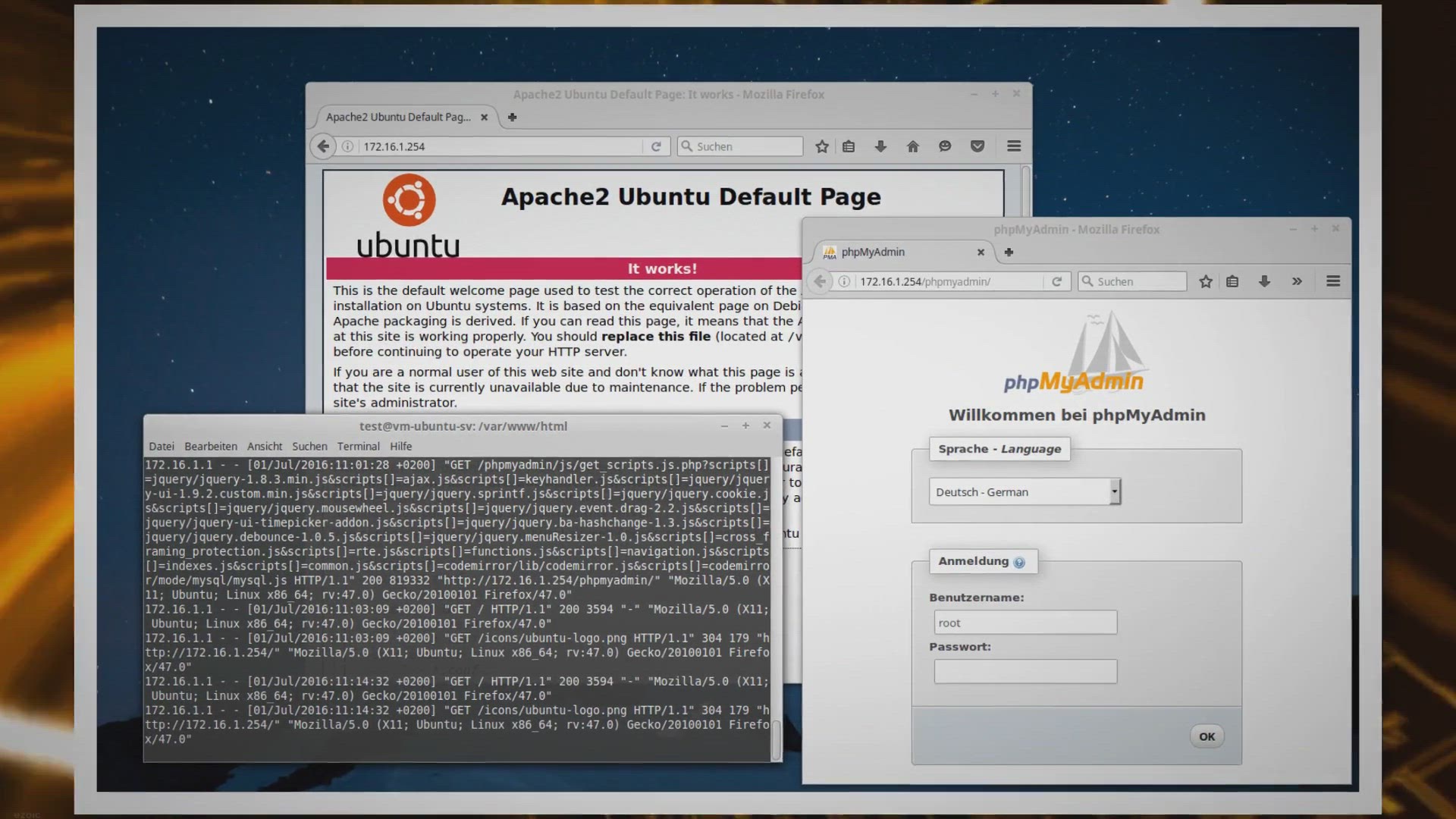The width and height of the screenshot is (1456, 819).
Task: Open hamburger menu in Apache Firefox window
Action: pos(1014,146)
